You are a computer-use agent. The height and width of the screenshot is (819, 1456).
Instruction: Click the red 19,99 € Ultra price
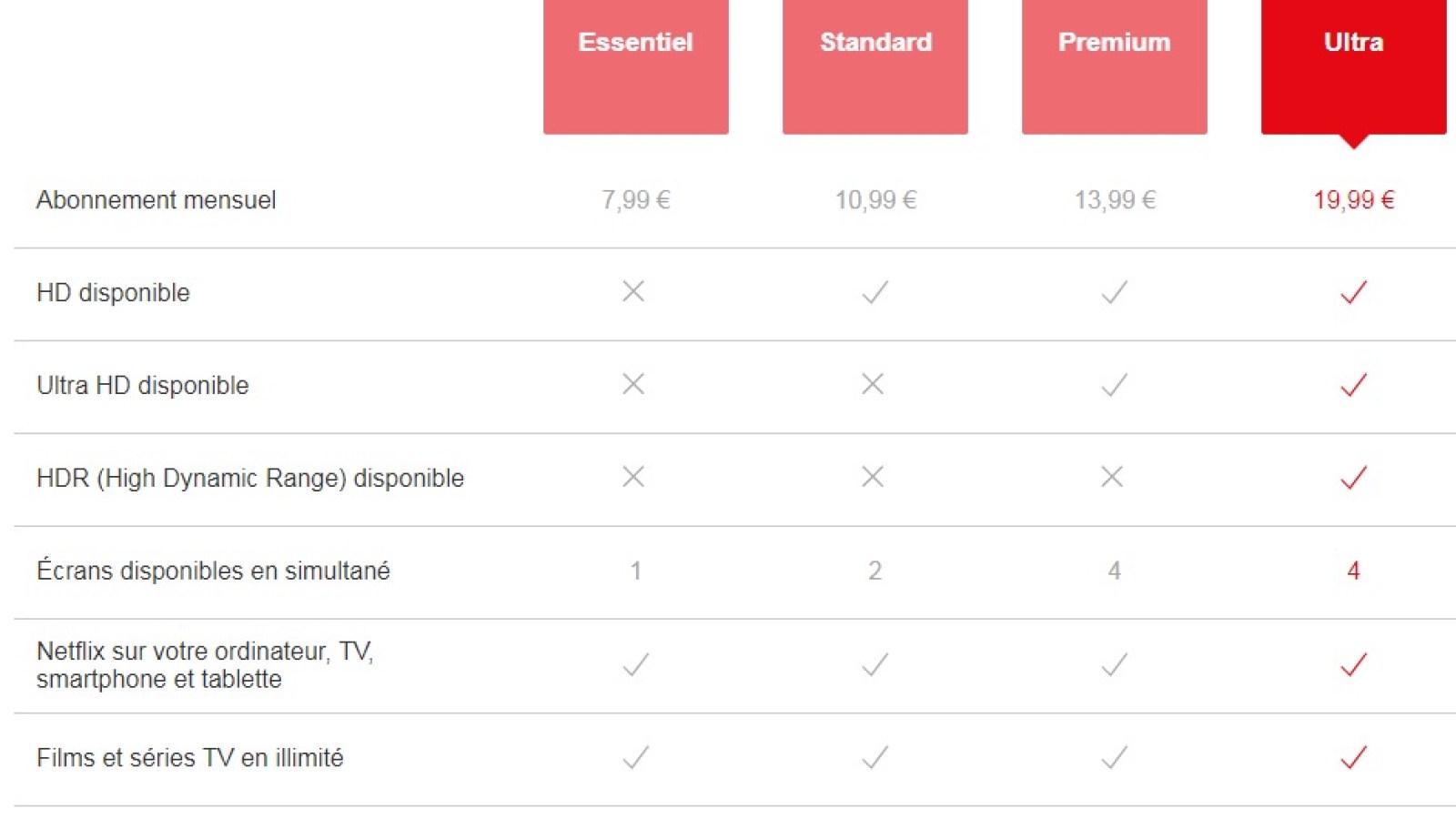point(1353,200)
